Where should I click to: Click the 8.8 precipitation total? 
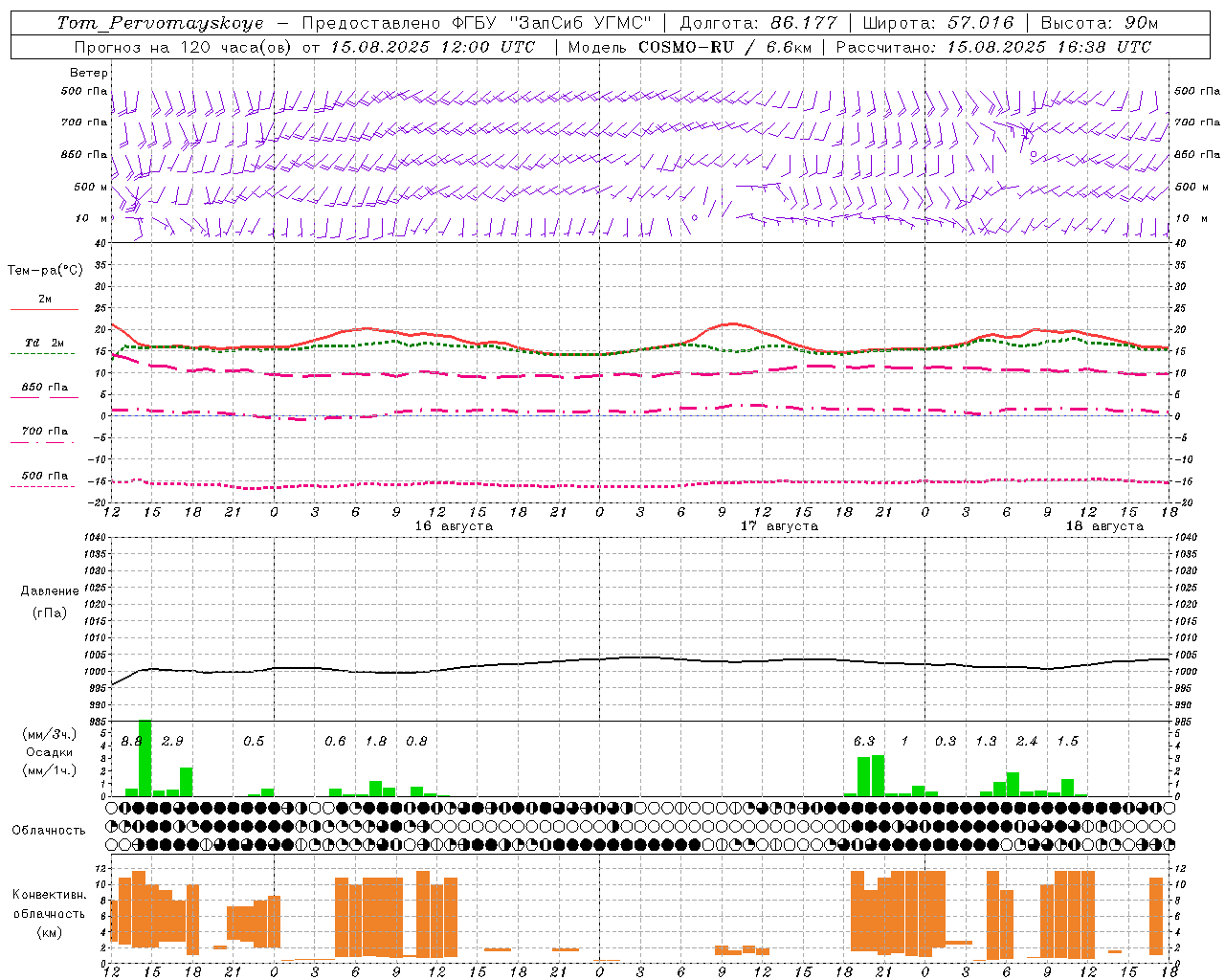(x=132, y=742)
